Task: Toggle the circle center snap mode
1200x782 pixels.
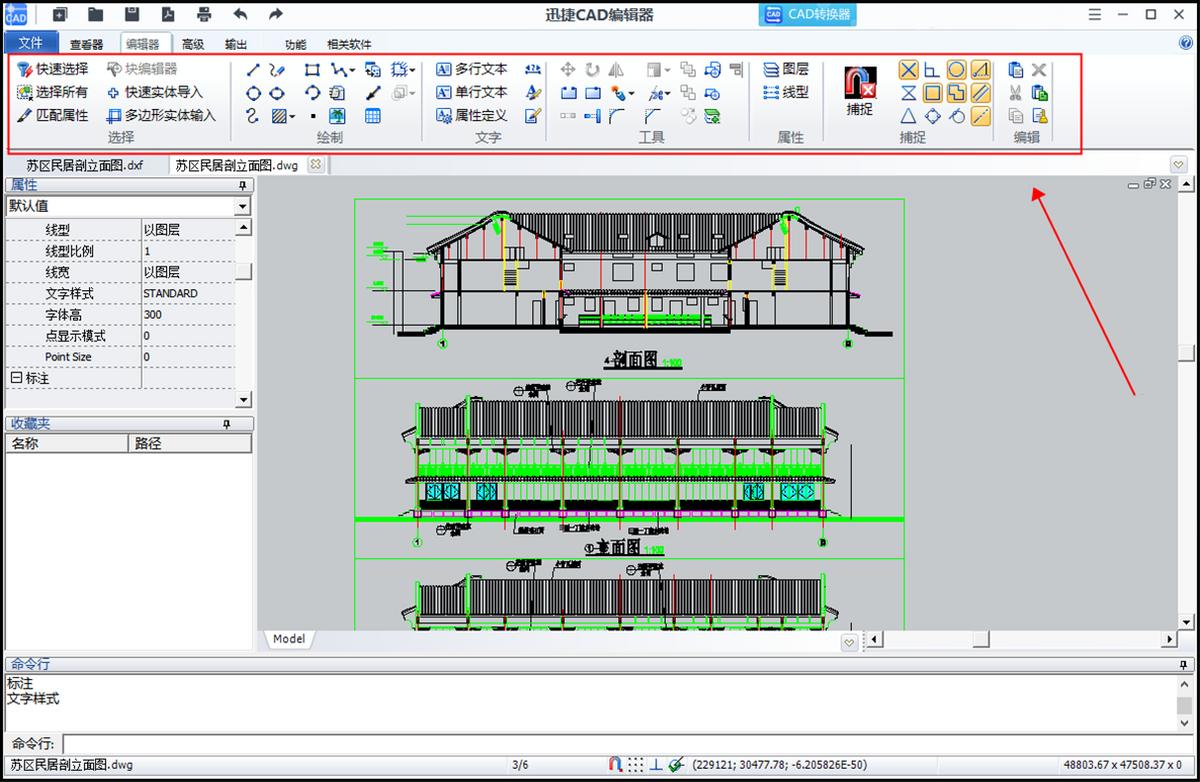Action: point(956,69)
